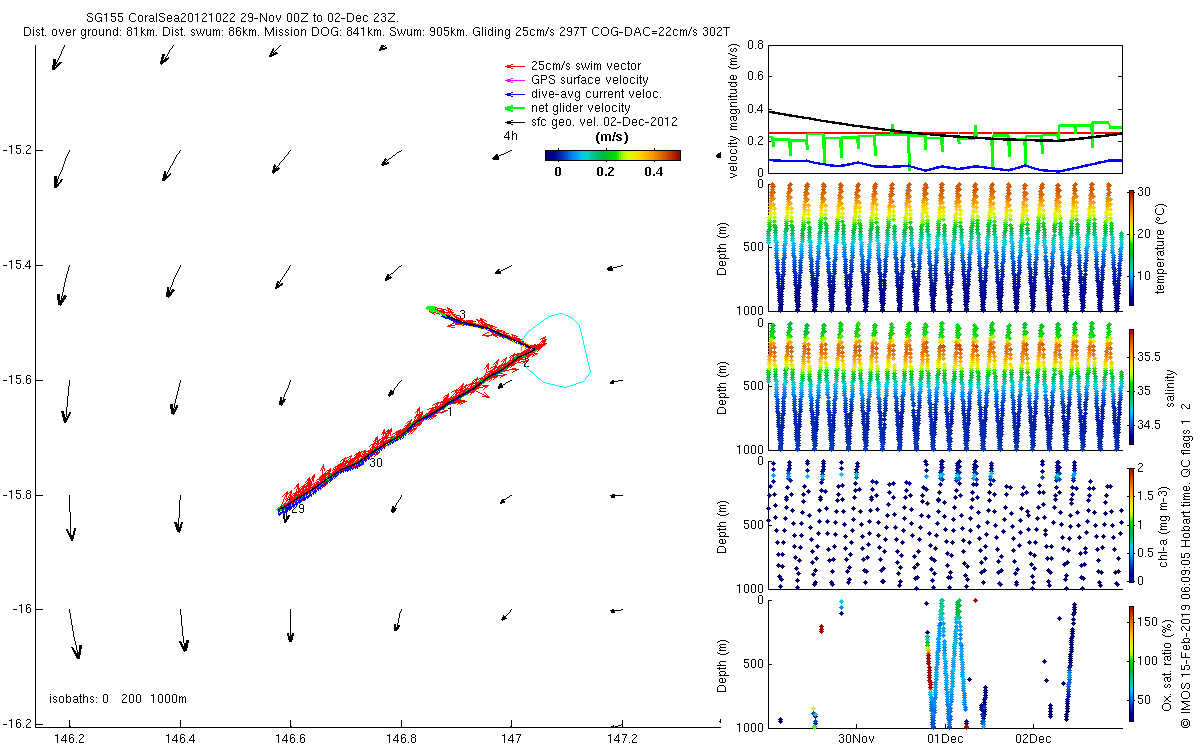
Task: Click the red swim vector legend arrow
Action: (x=514, y=66)
